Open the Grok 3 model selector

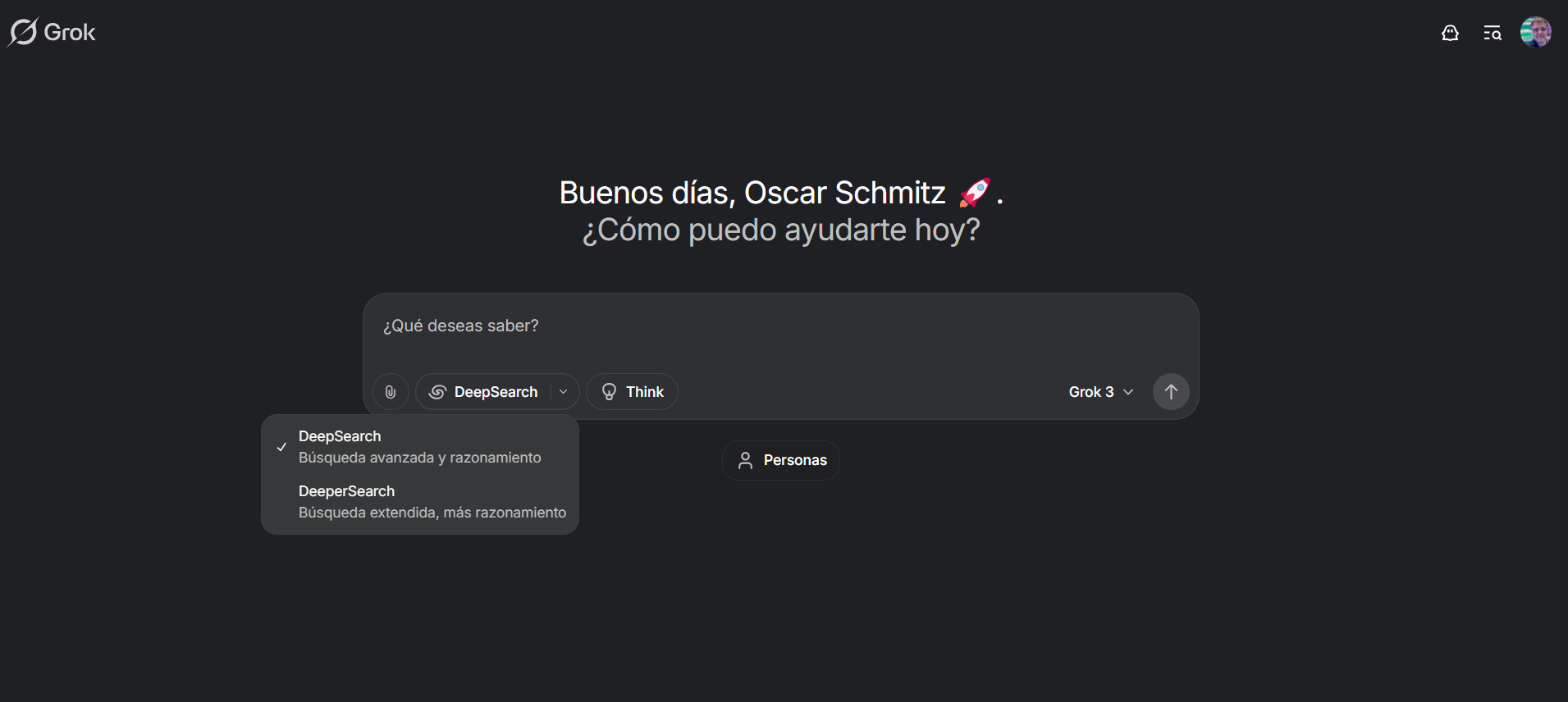[x=1101, y=392]
